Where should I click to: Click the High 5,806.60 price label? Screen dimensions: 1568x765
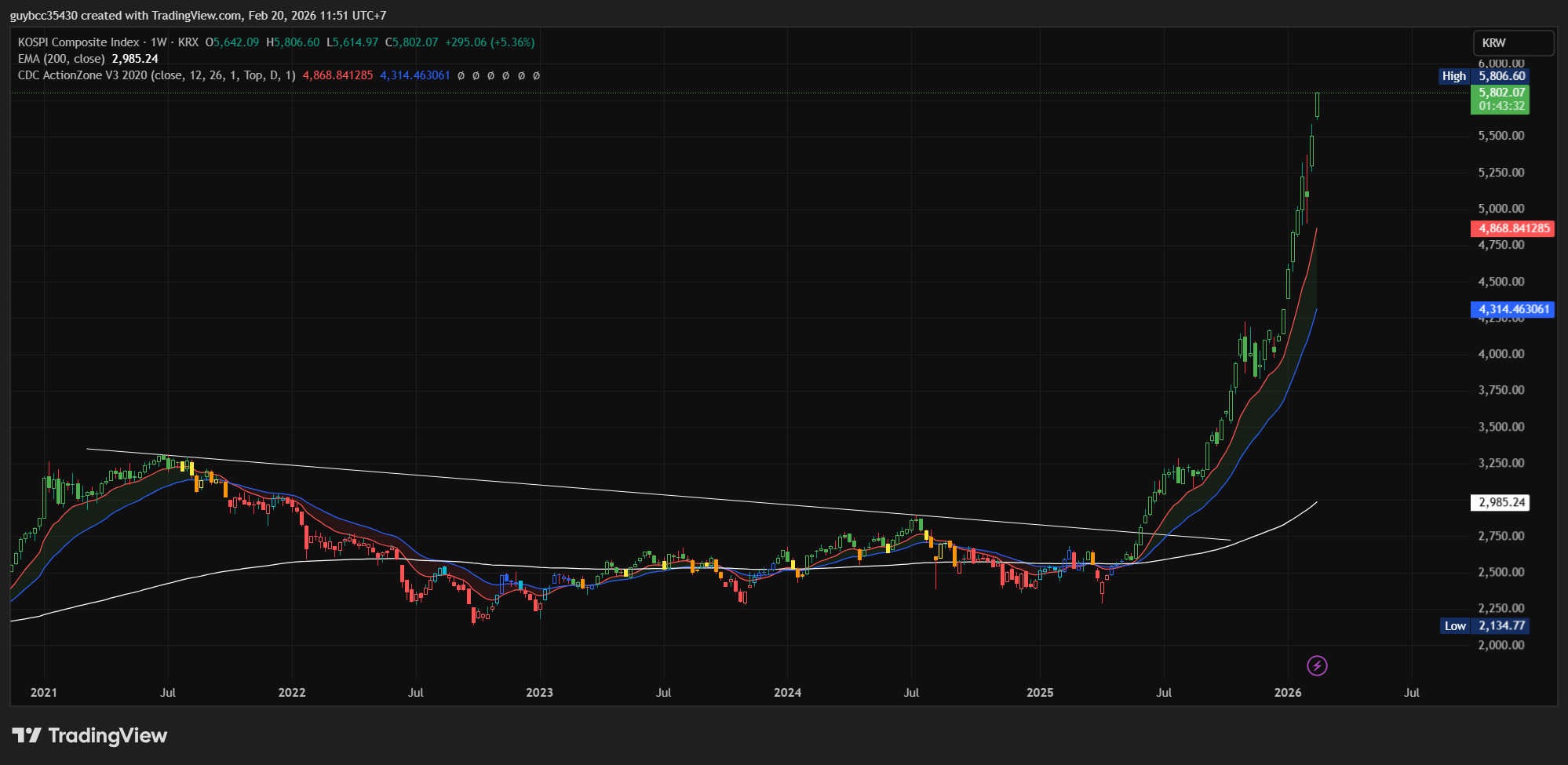tap(1484, 76)
